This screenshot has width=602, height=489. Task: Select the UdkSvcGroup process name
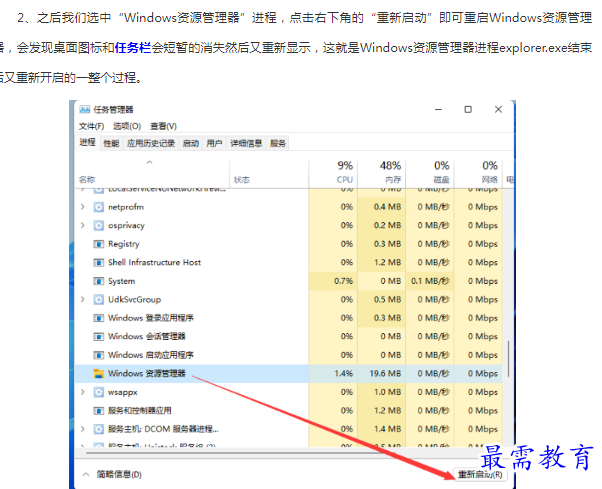tap(135, 300)
